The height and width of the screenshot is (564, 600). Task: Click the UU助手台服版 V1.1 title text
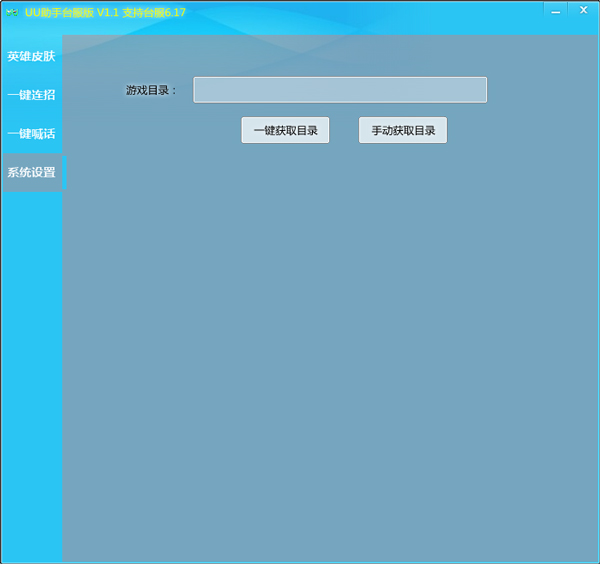point(71,12)
